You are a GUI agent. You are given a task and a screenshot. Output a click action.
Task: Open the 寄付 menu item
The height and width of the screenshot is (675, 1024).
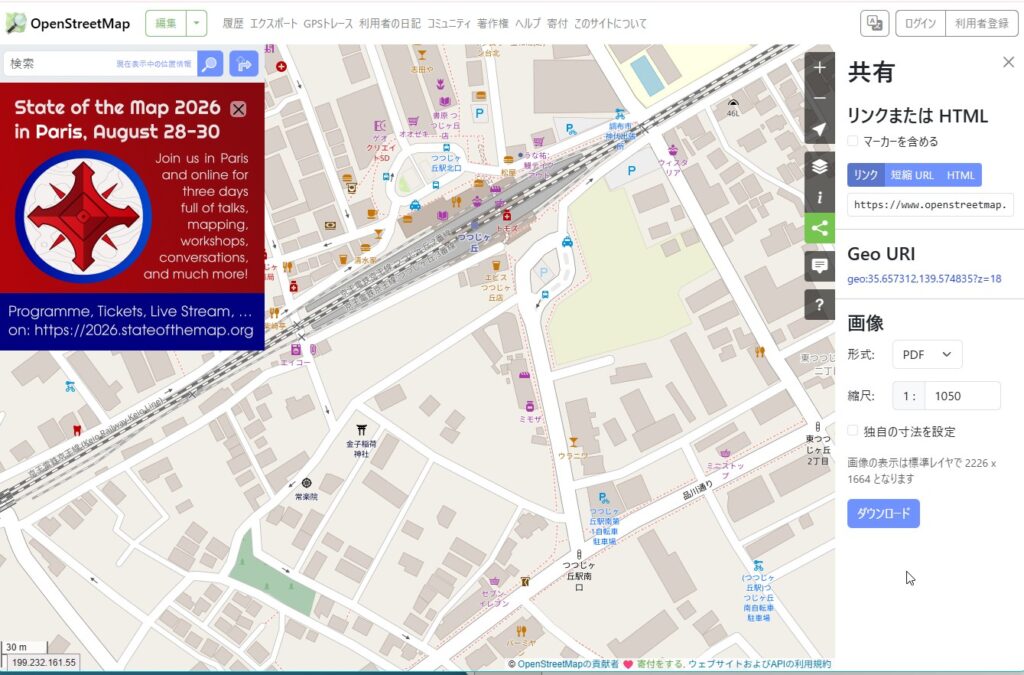tap(557, 24)
